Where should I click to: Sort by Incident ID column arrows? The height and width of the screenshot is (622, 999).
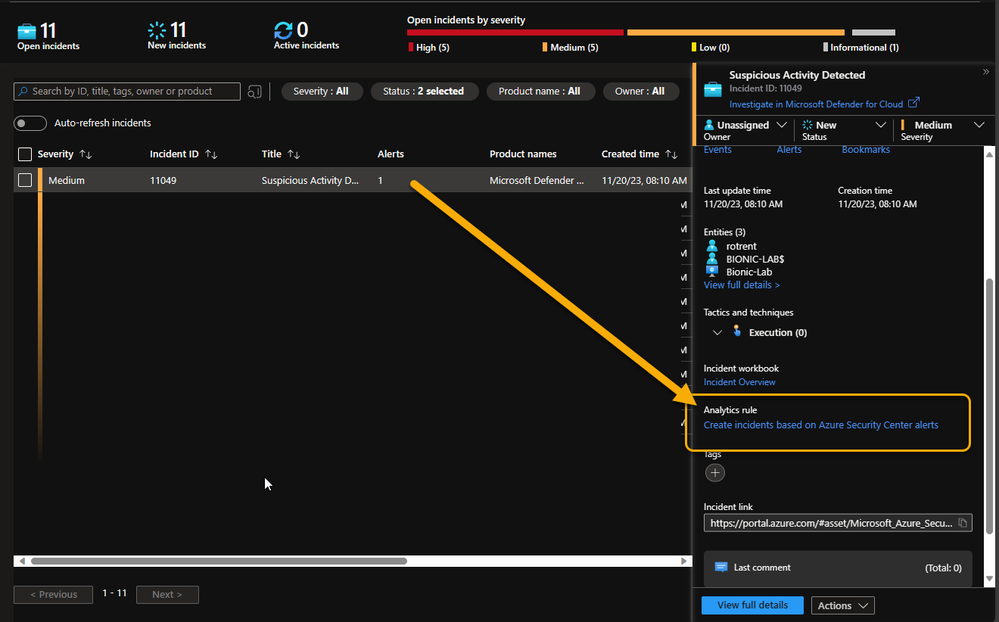211,154
